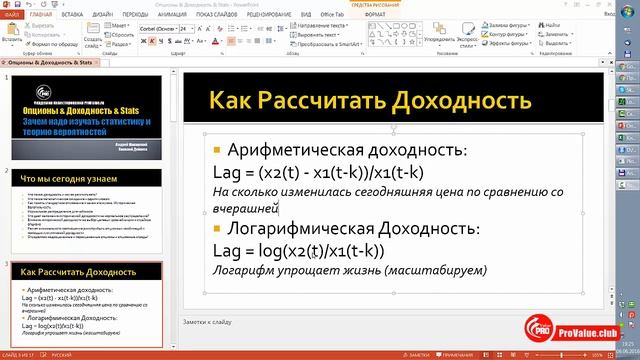Toggle italic (К) formatting
Image resolution: width=640 pixels, height=360 pixels.
tap(152, 41)
